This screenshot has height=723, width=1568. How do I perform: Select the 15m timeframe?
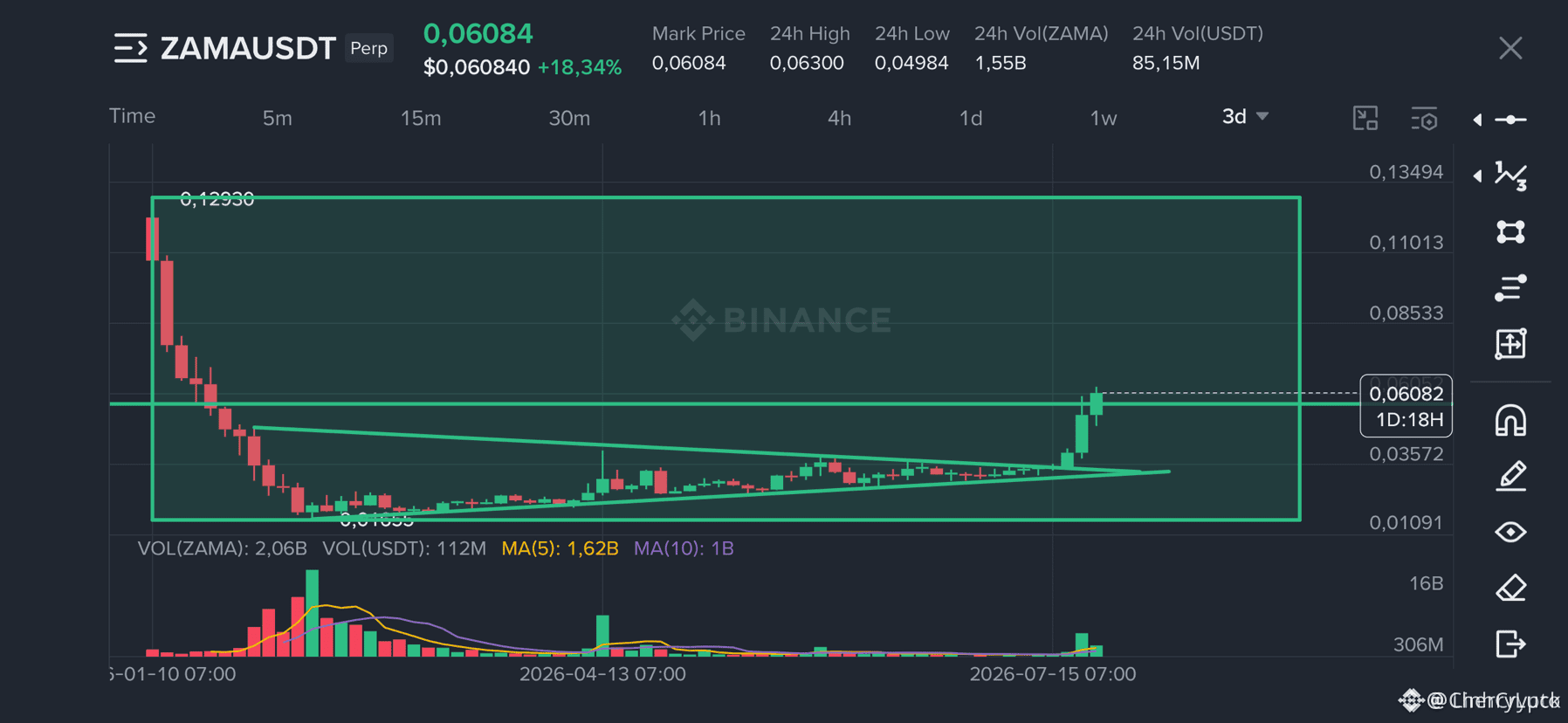click(421, 118)
